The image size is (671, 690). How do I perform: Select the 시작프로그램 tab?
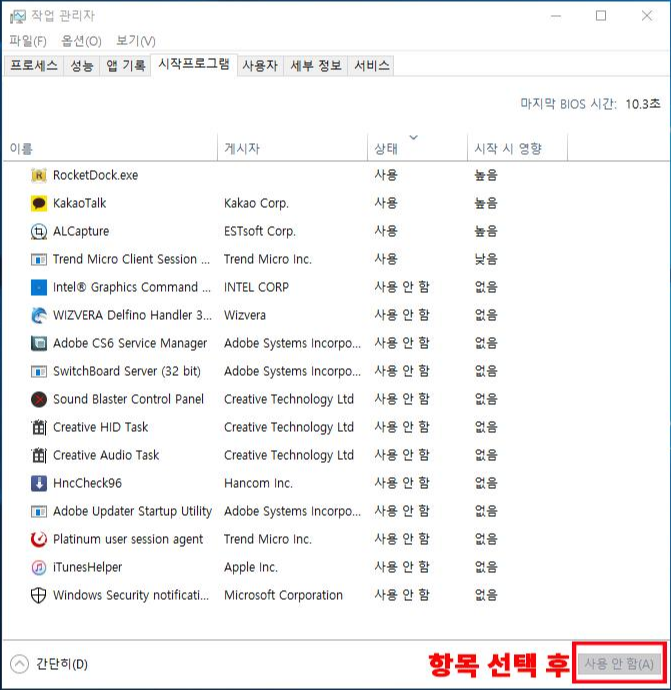tap(194, 64)
